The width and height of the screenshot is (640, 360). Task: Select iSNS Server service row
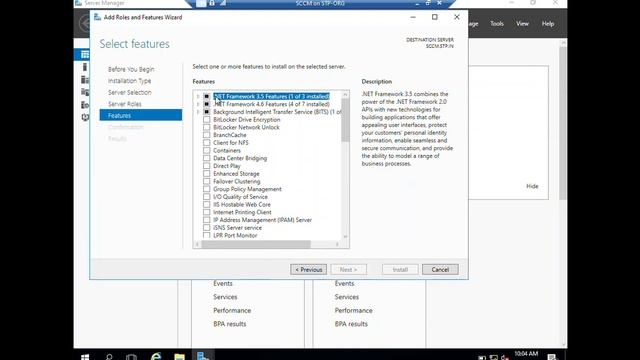tap(238, 228)
